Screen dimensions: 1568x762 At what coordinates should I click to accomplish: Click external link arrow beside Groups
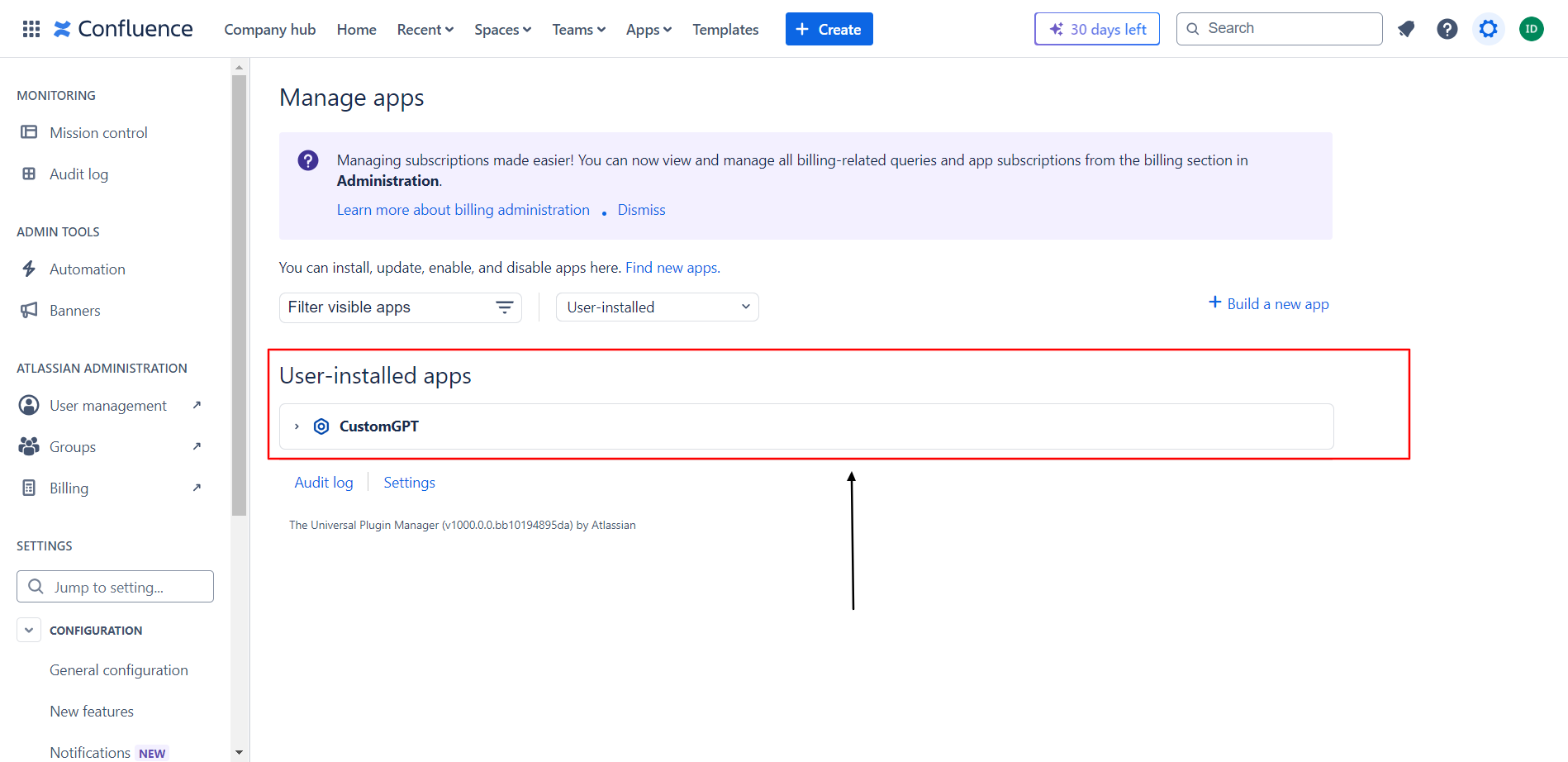pyautogui.click(x=197, y=446)
